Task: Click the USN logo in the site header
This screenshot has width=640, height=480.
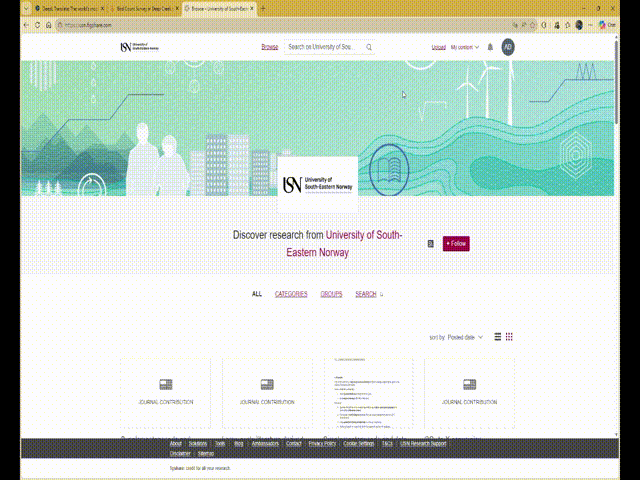Action: point(140,47)
